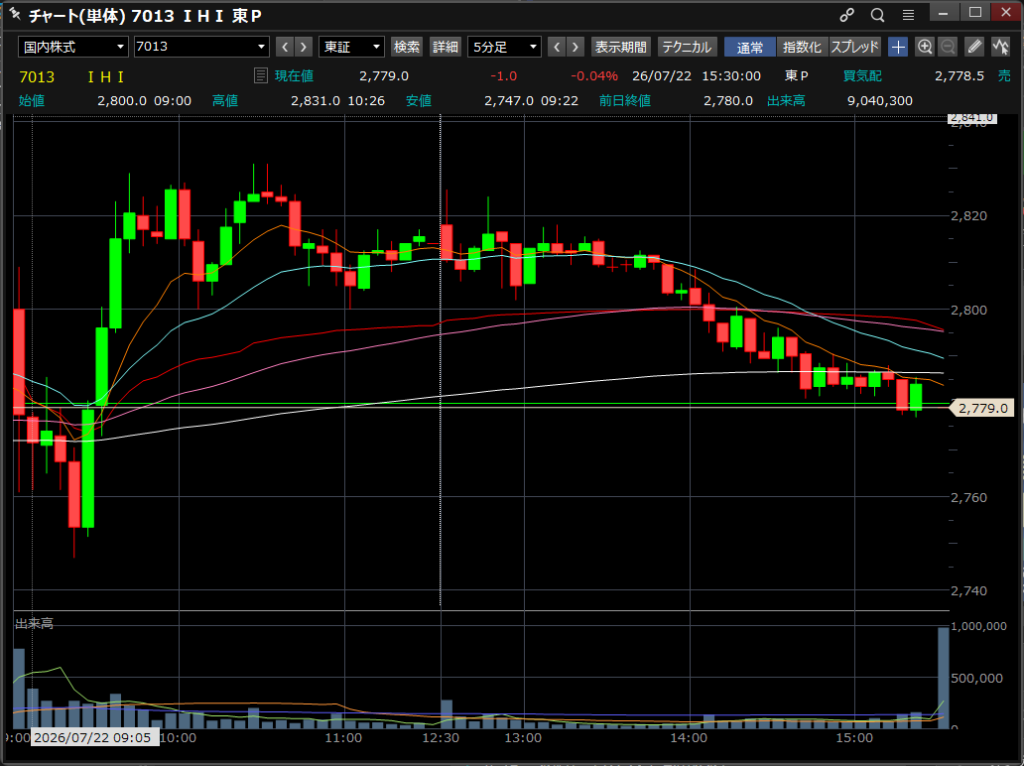This screenshot has width=1024, height=766.
Task: Open the search magnifier in title bar
Action: [x=877, y=14]
